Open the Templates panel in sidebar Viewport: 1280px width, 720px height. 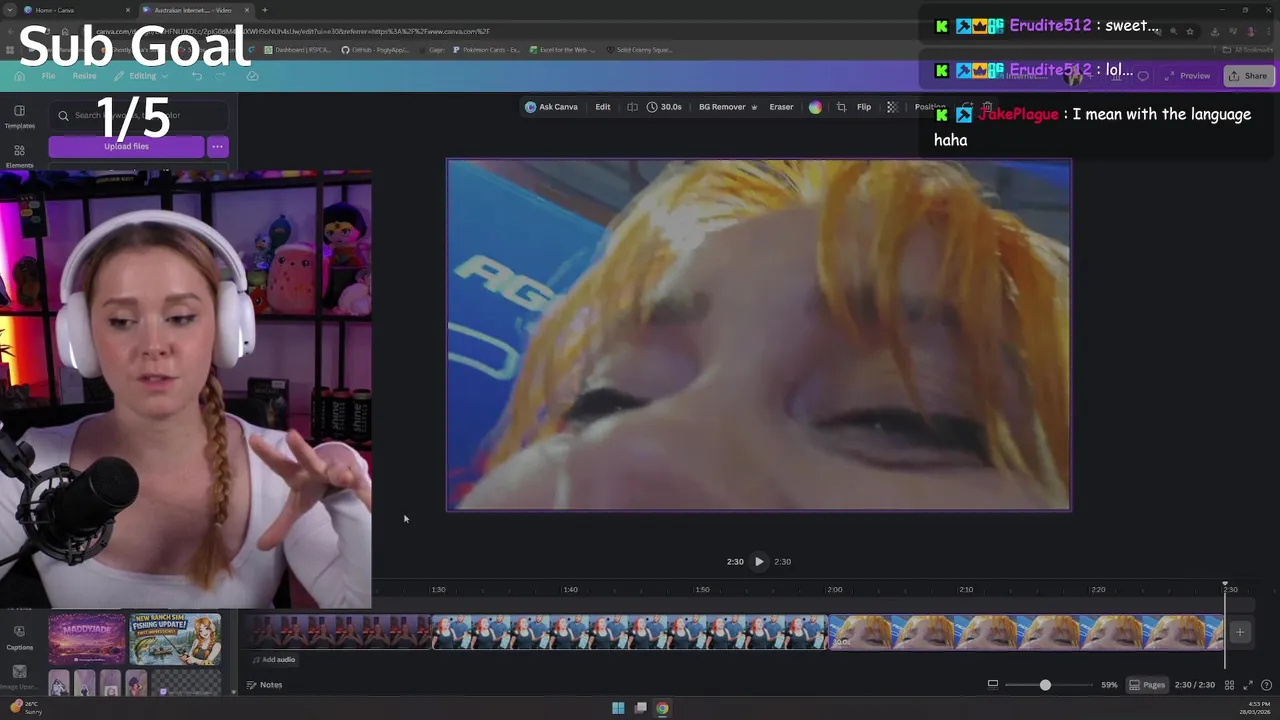19,116
